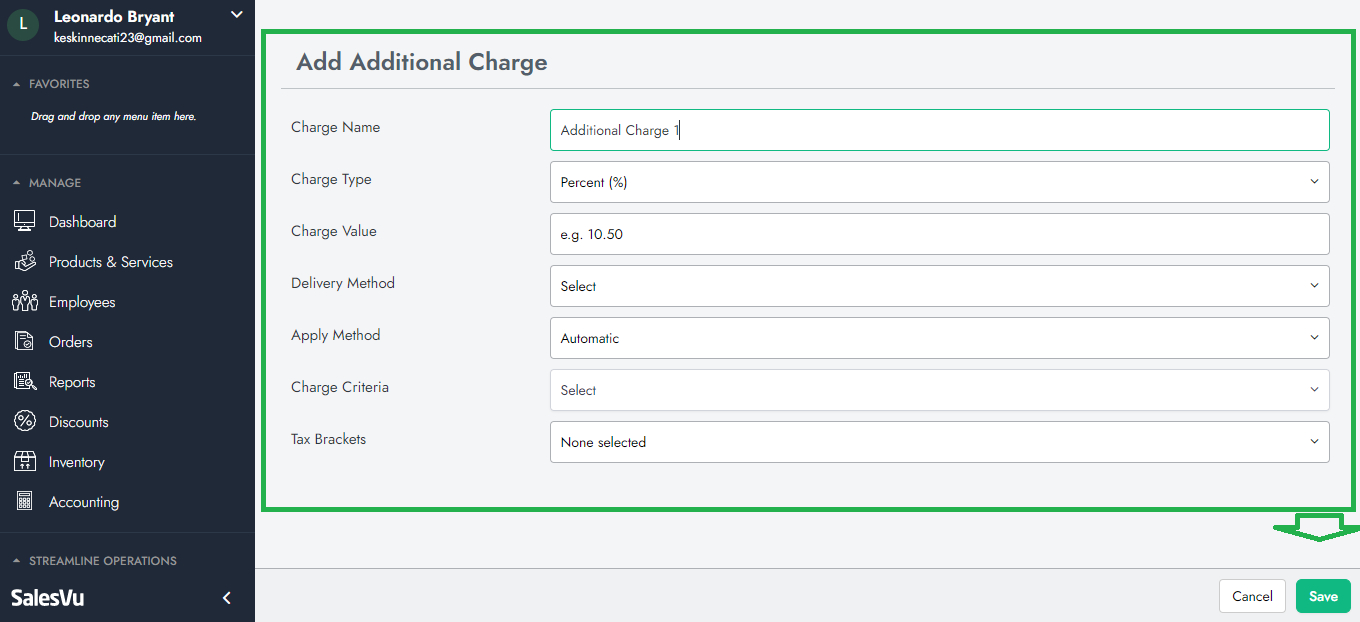Click the Employees people icon
Screen dimensions: 1360x622
pyautogui.click(x=25, y=302)
